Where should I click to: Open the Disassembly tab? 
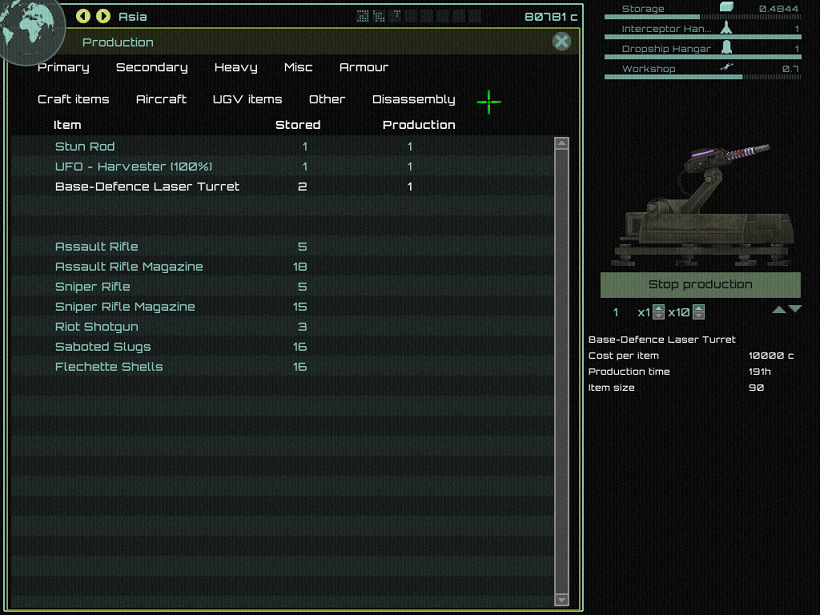[x=414, y=99]
